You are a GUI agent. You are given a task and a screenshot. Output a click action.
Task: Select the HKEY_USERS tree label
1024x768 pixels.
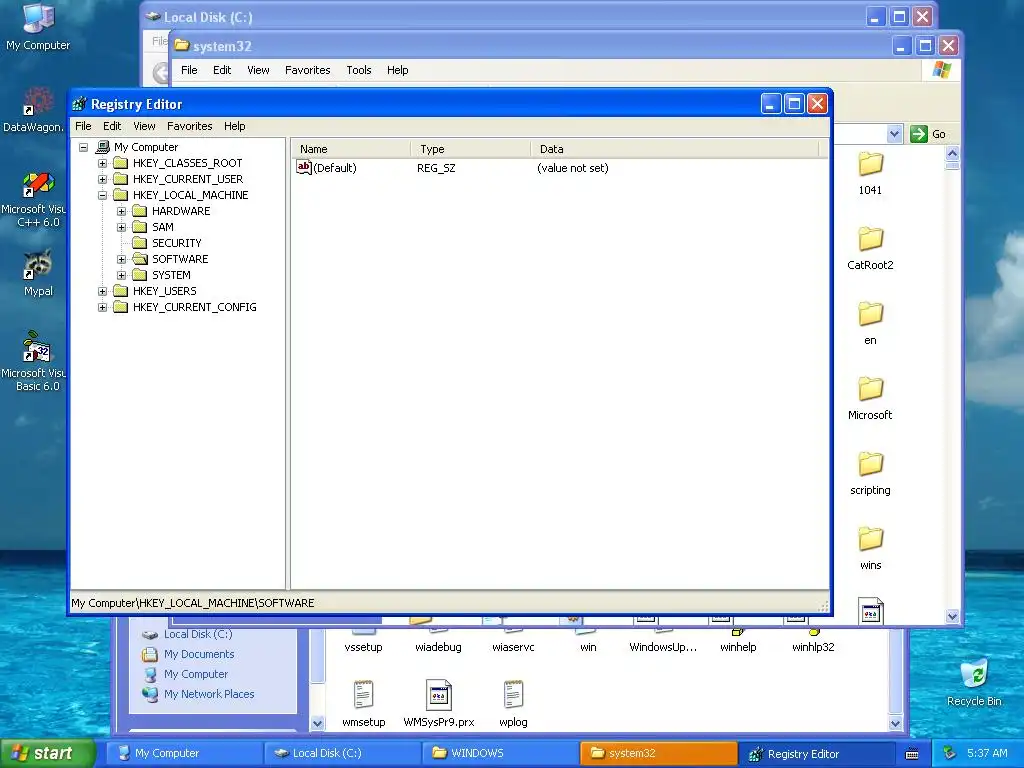165,291
